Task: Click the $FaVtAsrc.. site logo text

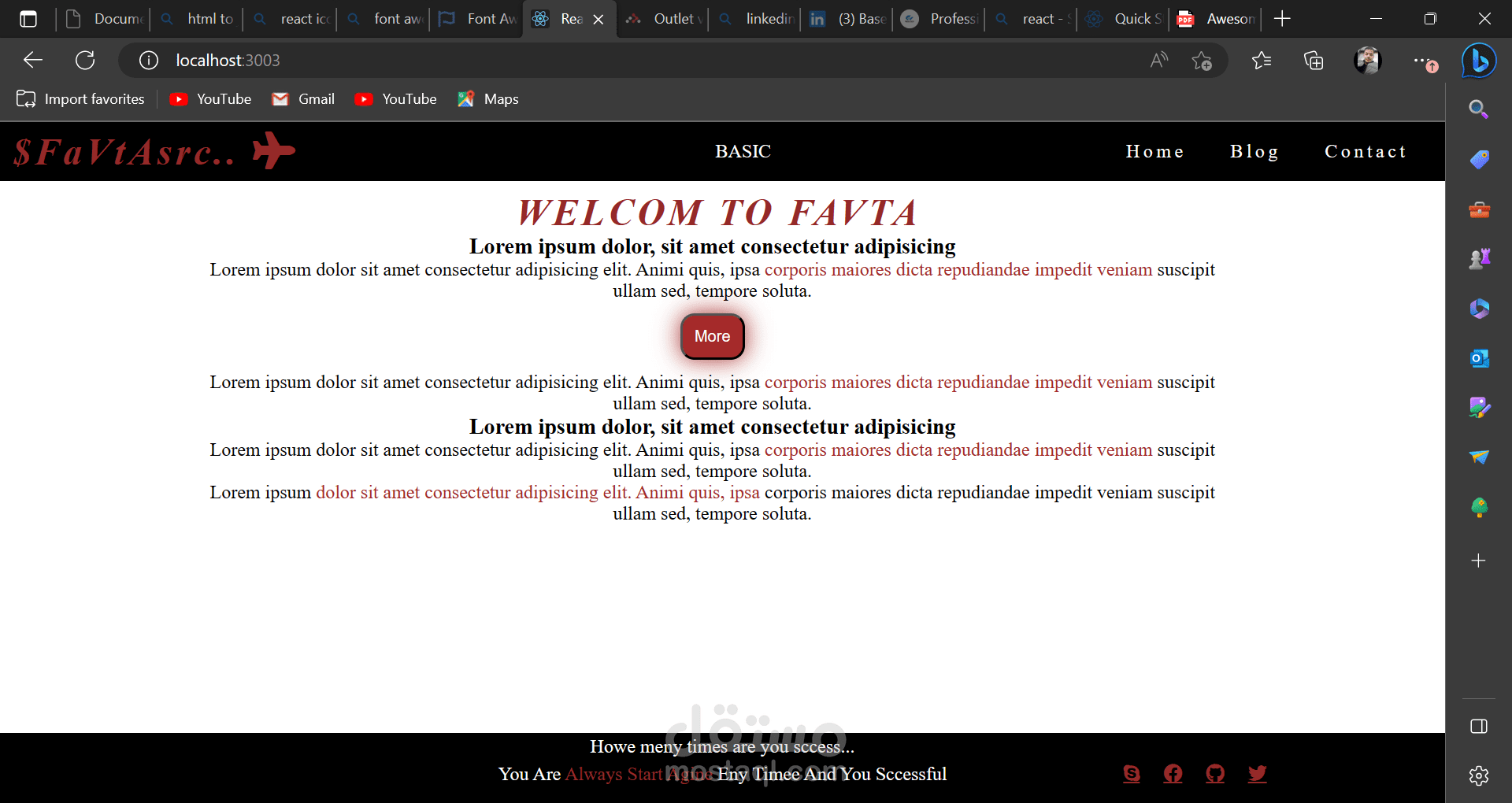Action: (x=124, y=152)
